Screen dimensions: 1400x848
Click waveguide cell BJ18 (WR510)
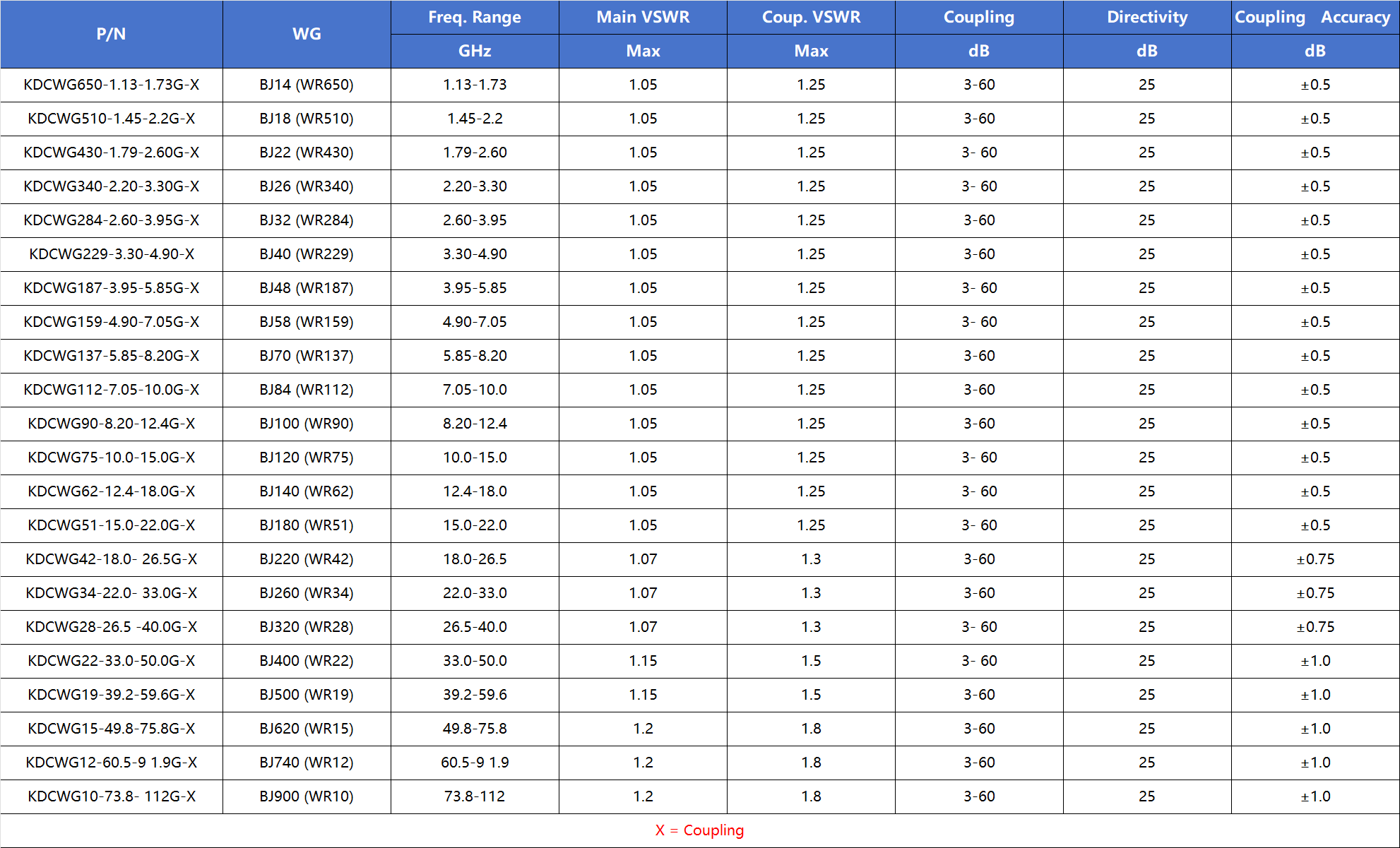pos(307,119)
